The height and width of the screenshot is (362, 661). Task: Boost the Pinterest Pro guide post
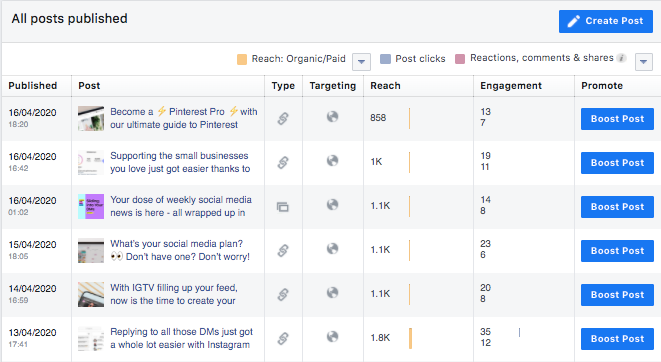[617, 119]
